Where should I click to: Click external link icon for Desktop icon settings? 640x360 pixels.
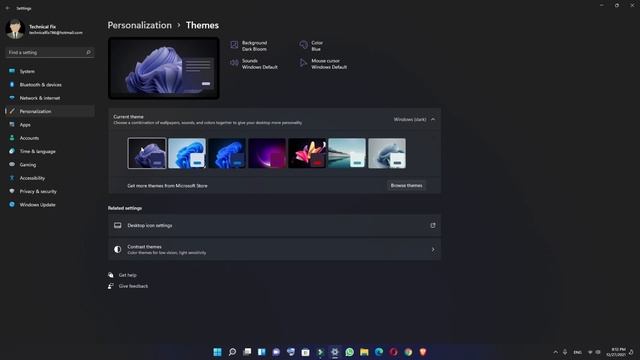pyautogui.click(x=433, y=225)
